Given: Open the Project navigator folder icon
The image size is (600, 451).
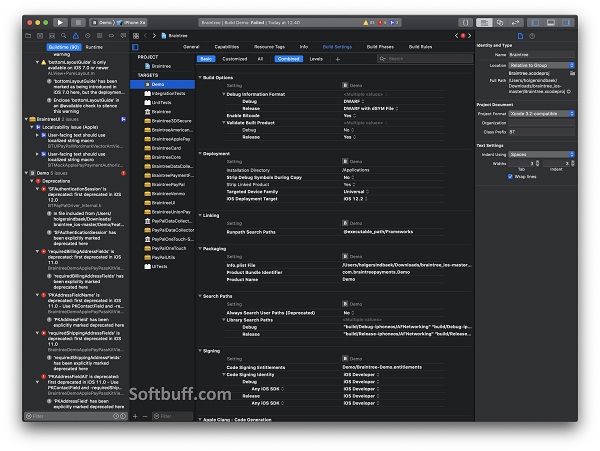Looking at the screenshot, I should click(28, 36).
